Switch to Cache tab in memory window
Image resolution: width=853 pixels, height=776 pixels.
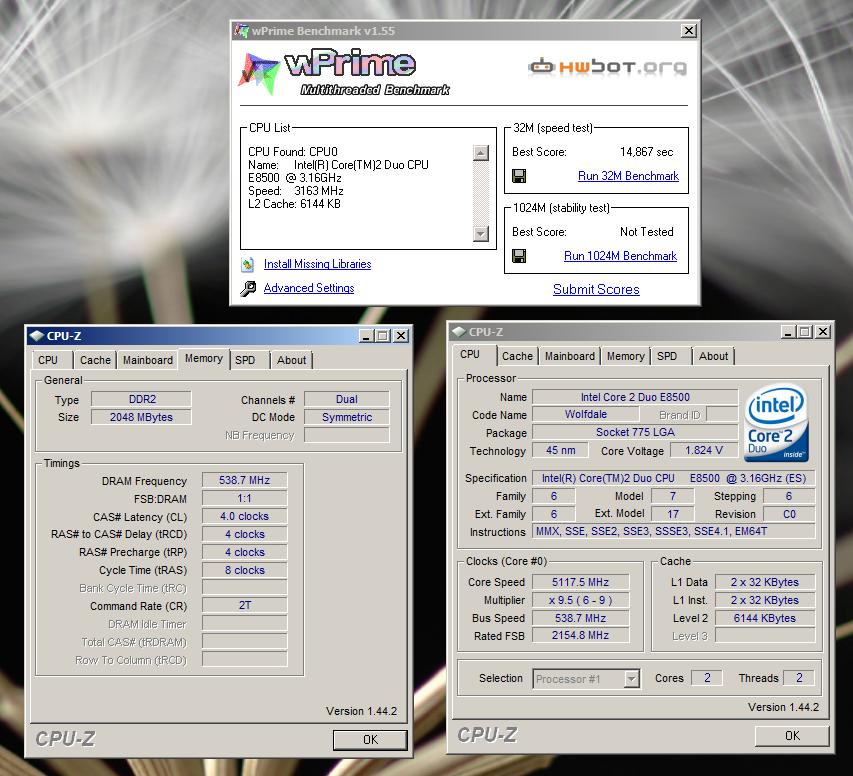(x=95, y=360)
